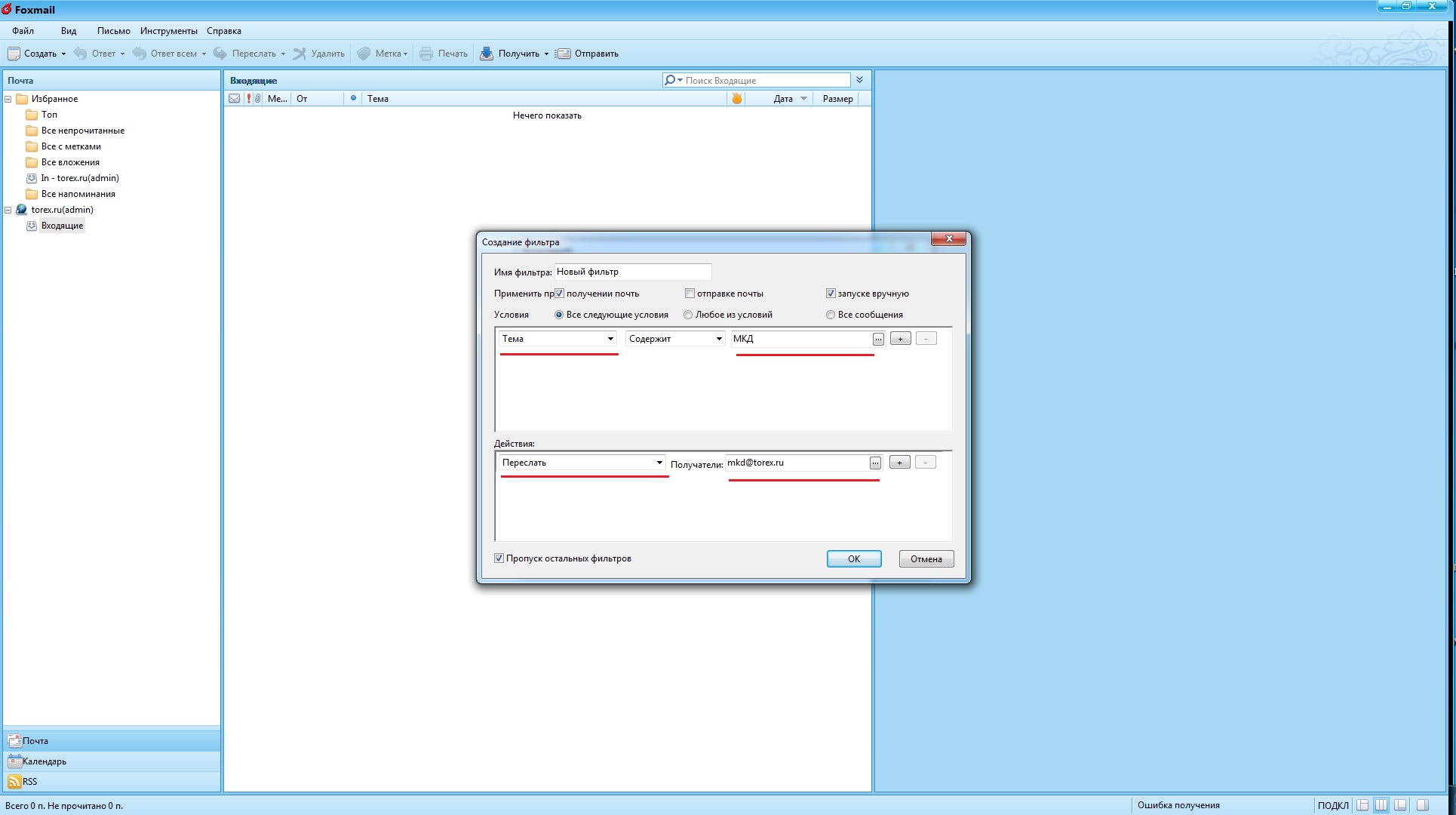This screenshot has height=815, width=1456.
Task: Uncheck the receiving mail checkbox
Action: click(x=560, y=294)
